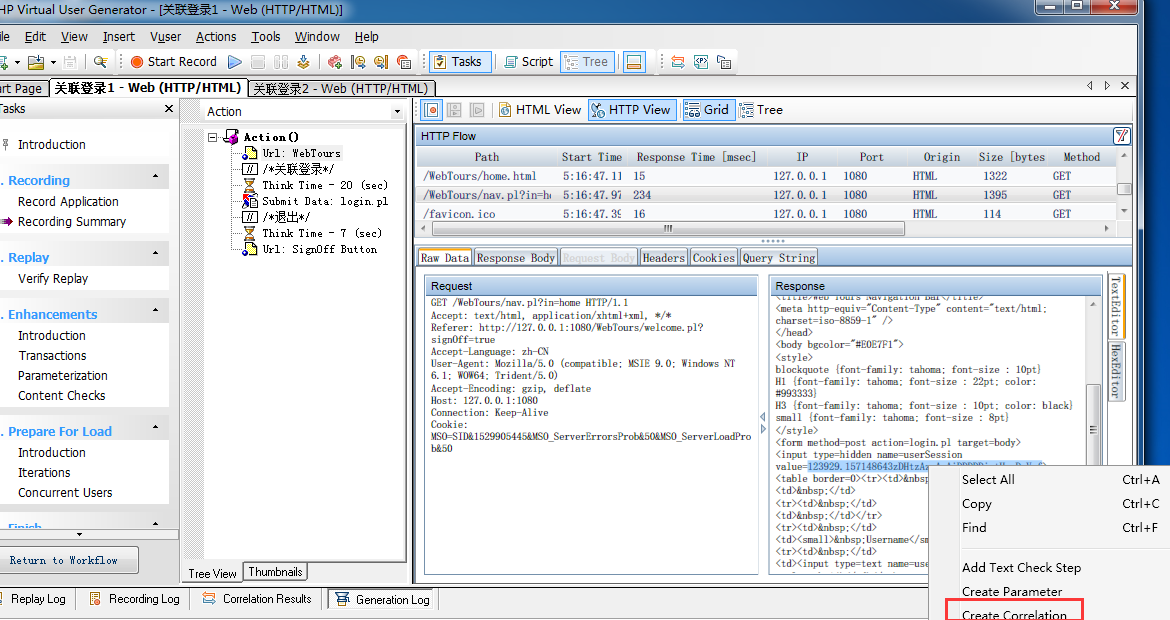Click the Stop replay square icon
Image resolution: width=1170 pixels, height=620 pixels.
258,62
